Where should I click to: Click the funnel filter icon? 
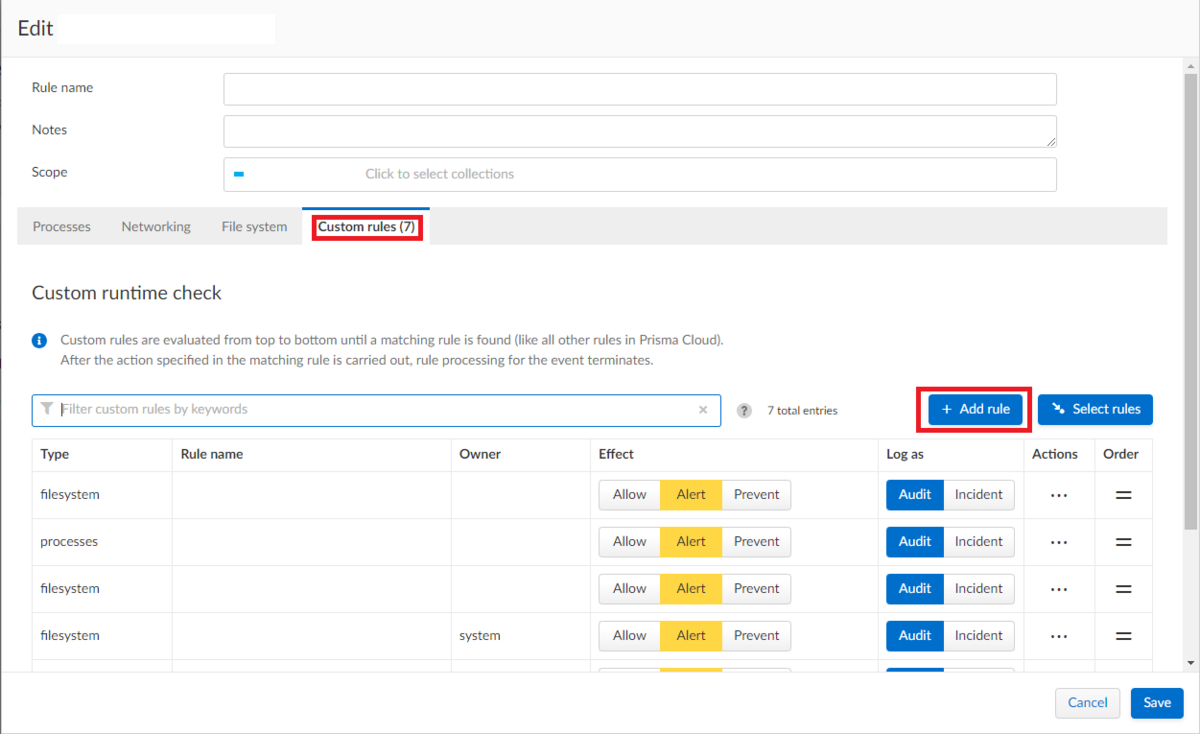[47, 409]
